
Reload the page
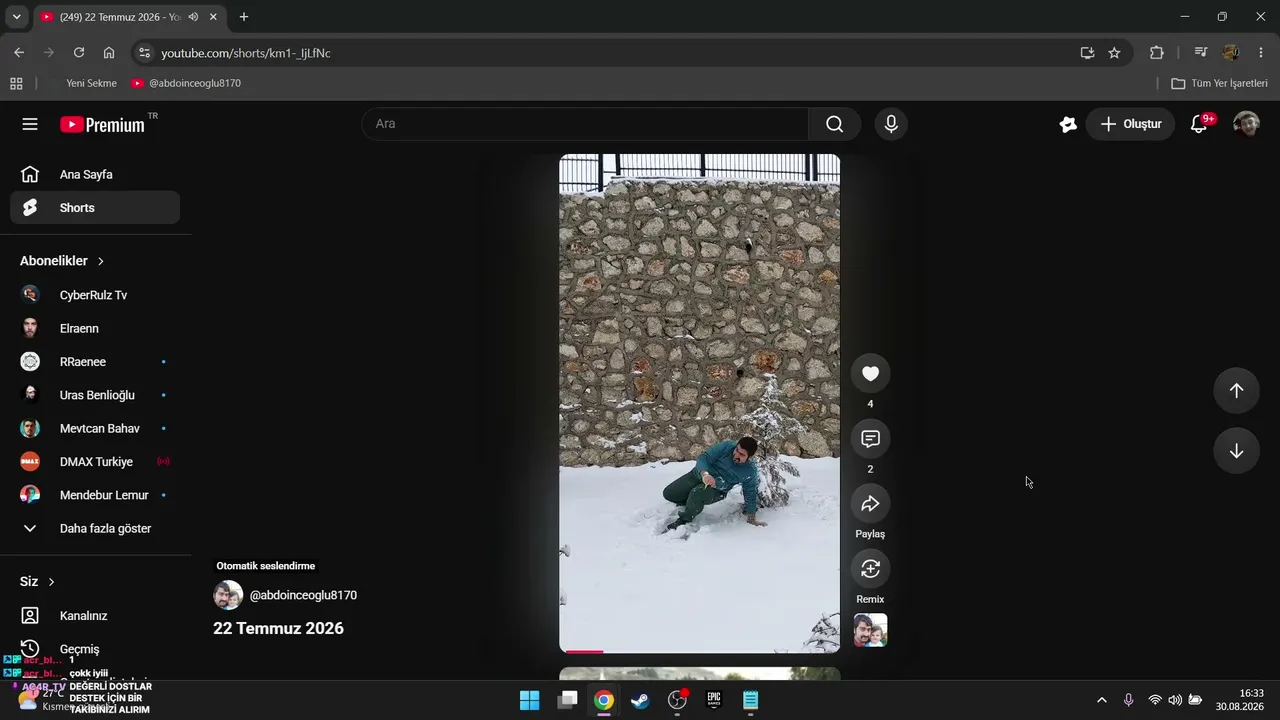pos(79,53)
